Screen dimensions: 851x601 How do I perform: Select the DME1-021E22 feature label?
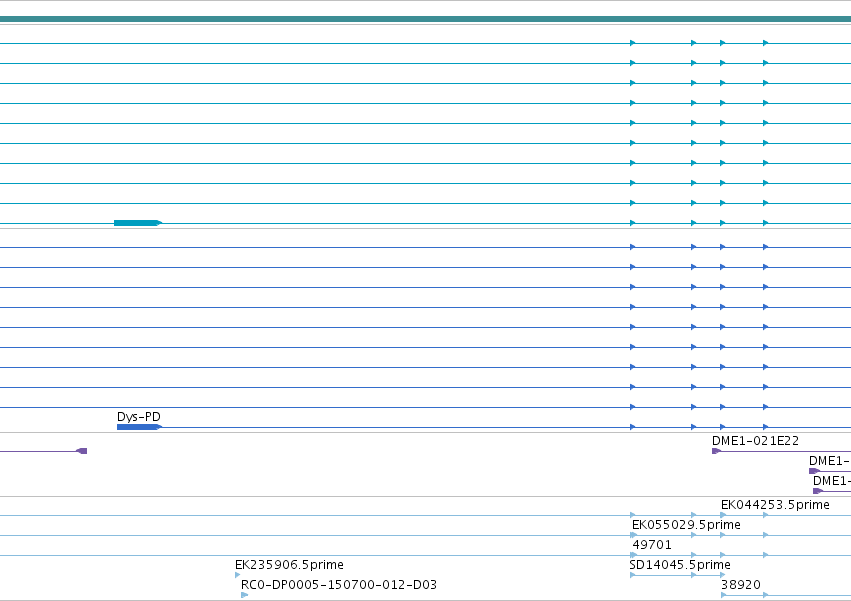click(755, 441)
